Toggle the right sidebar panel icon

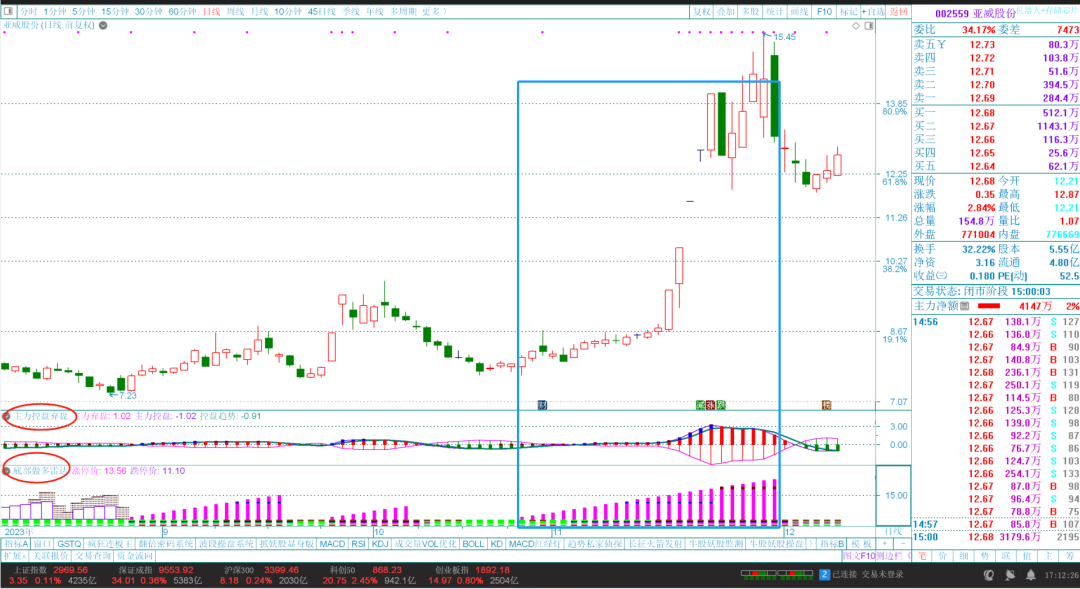click(869, 25)
